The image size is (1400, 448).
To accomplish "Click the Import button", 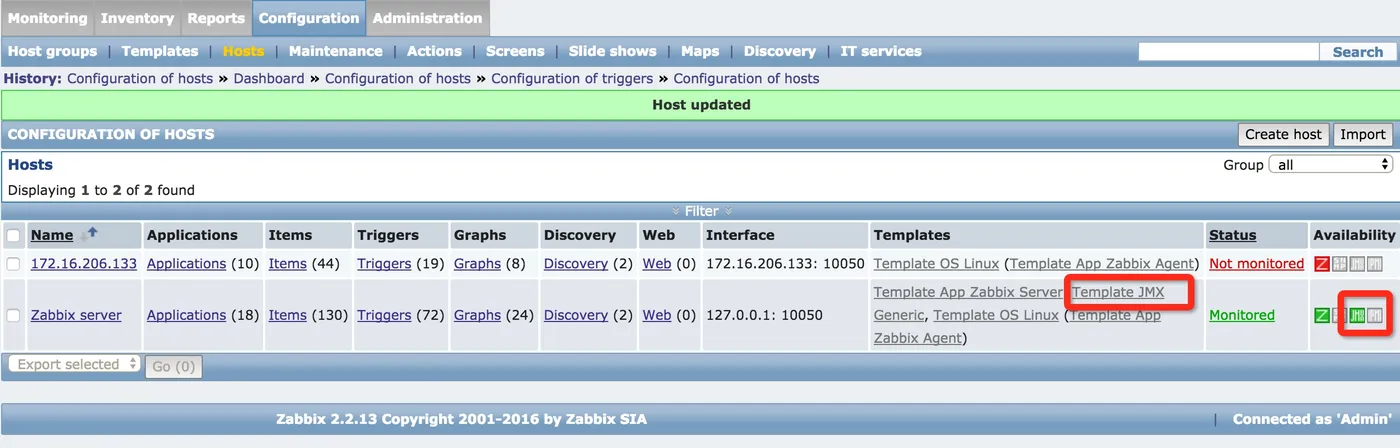I will [x=1363, y=134].
